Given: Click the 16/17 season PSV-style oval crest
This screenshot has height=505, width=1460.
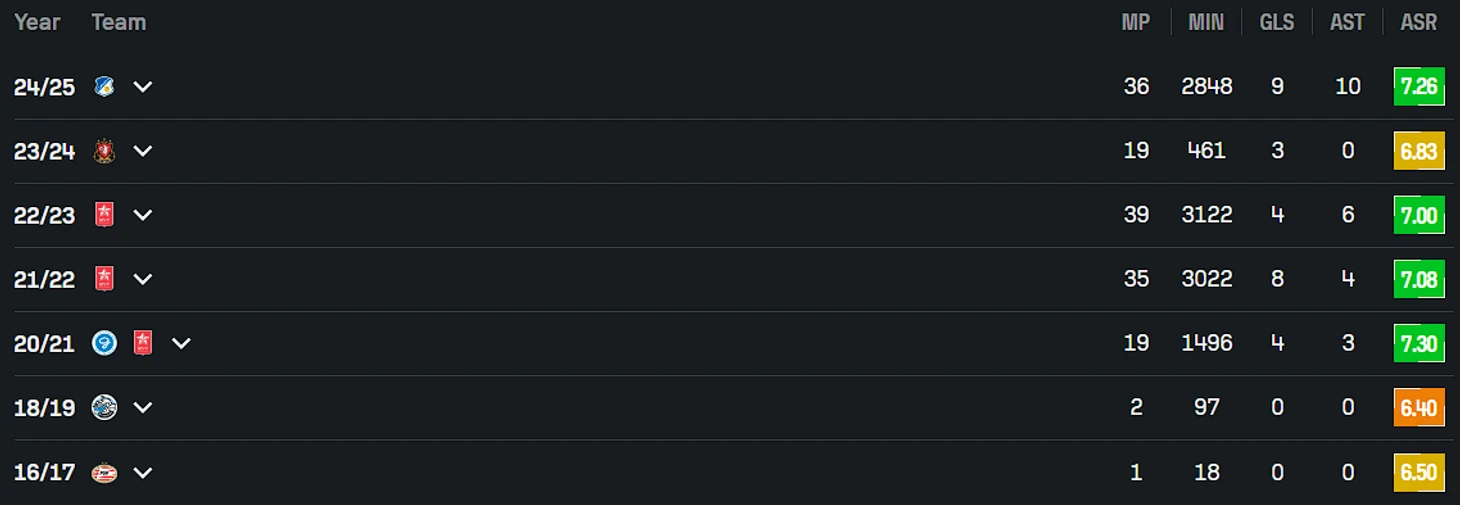Looking at the screenshot, I should point(104,472).
